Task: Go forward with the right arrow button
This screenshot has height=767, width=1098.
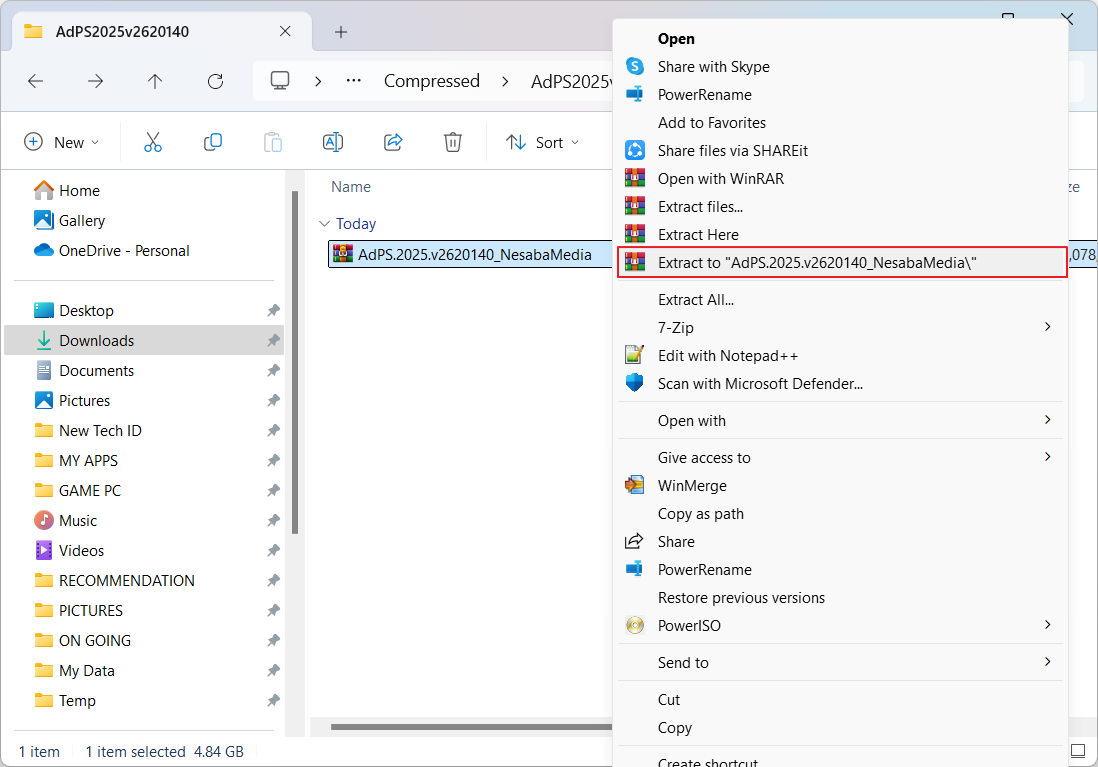Action: (95, 81)
